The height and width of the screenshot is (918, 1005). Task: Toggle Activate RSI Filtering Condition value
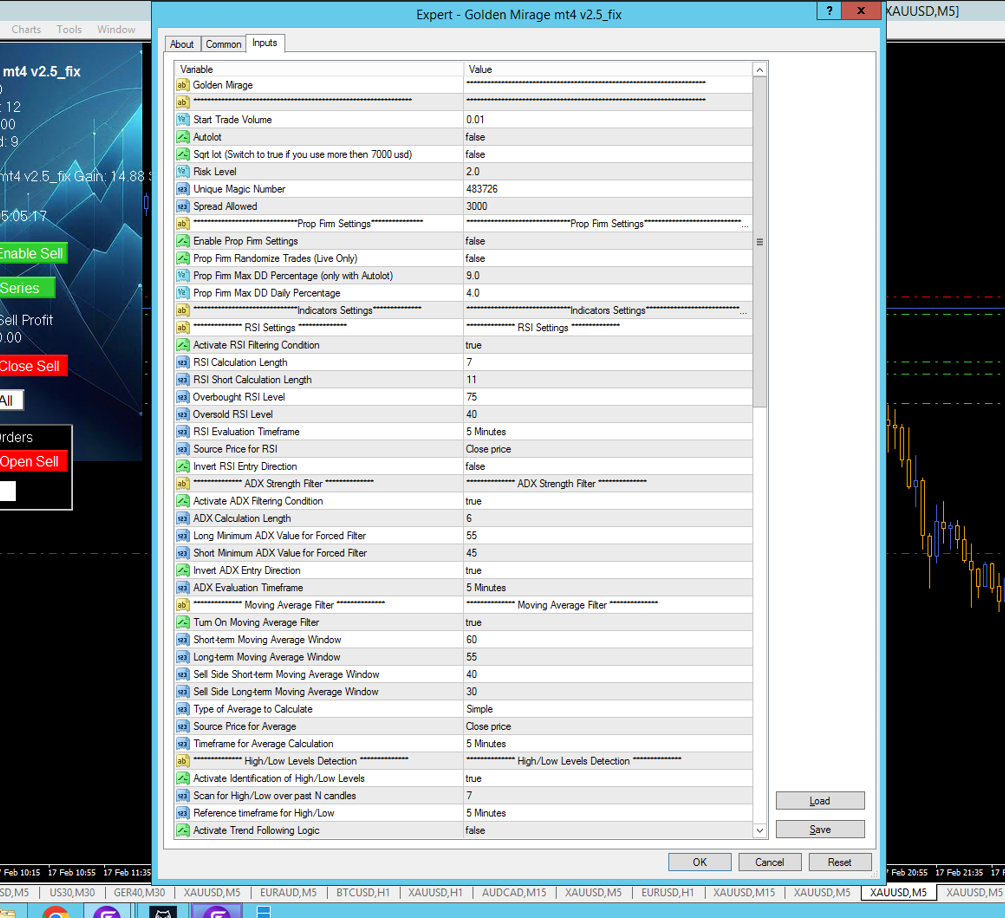[608, 344]
